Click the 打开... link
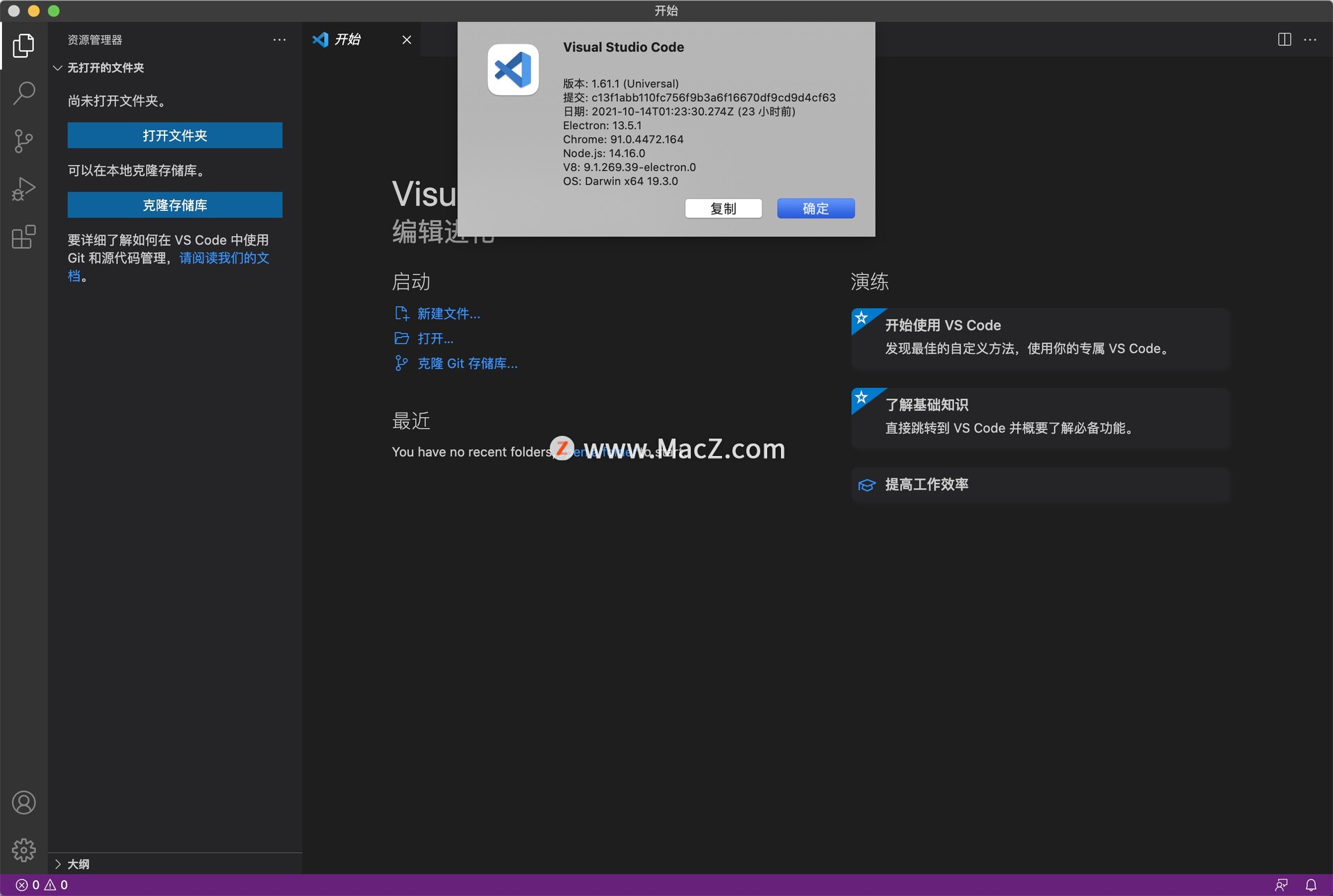This screenshot has width=1333, height=896. [435, 339]
